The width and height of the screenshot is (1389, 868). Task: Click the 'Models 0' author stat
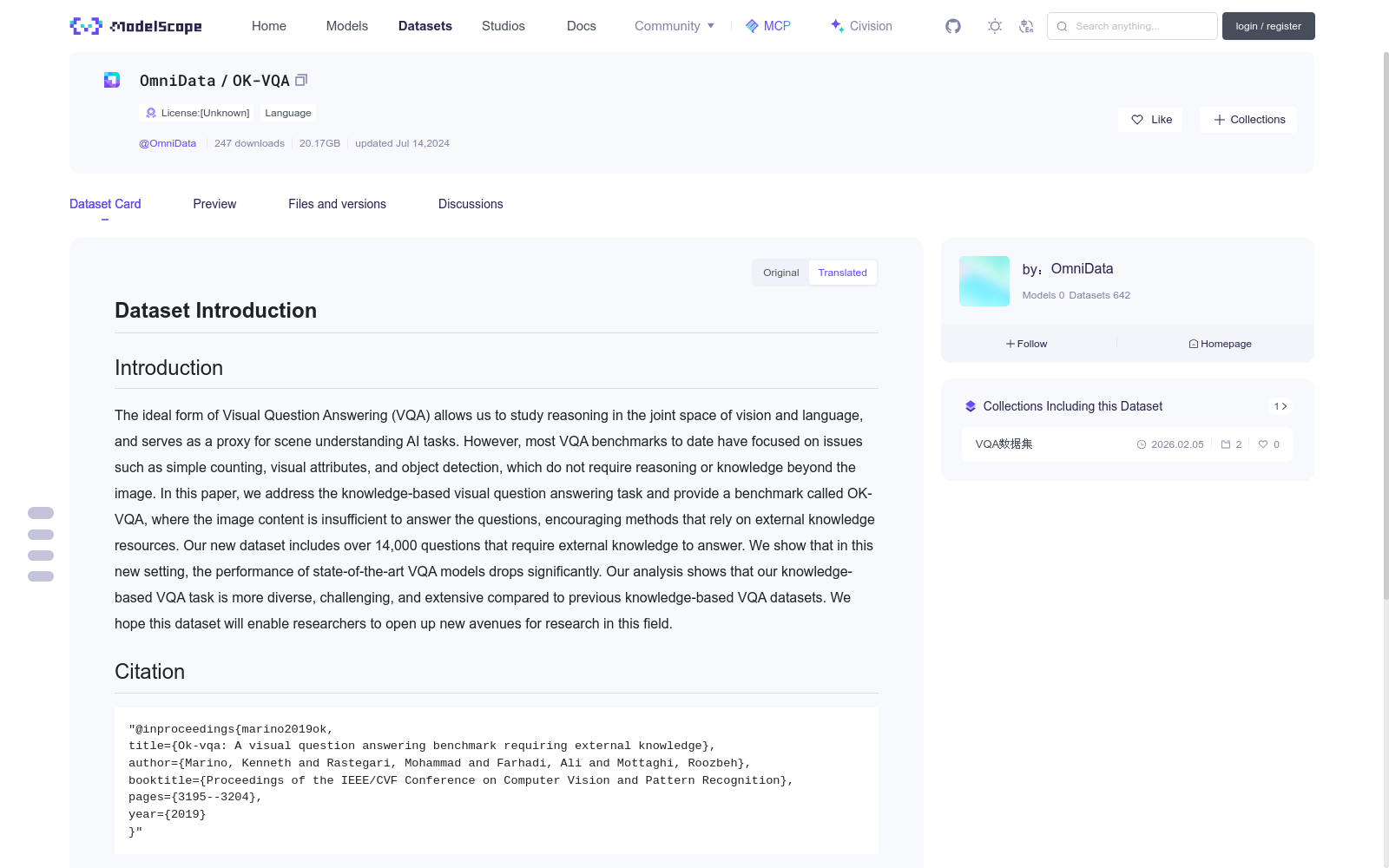1043,295
